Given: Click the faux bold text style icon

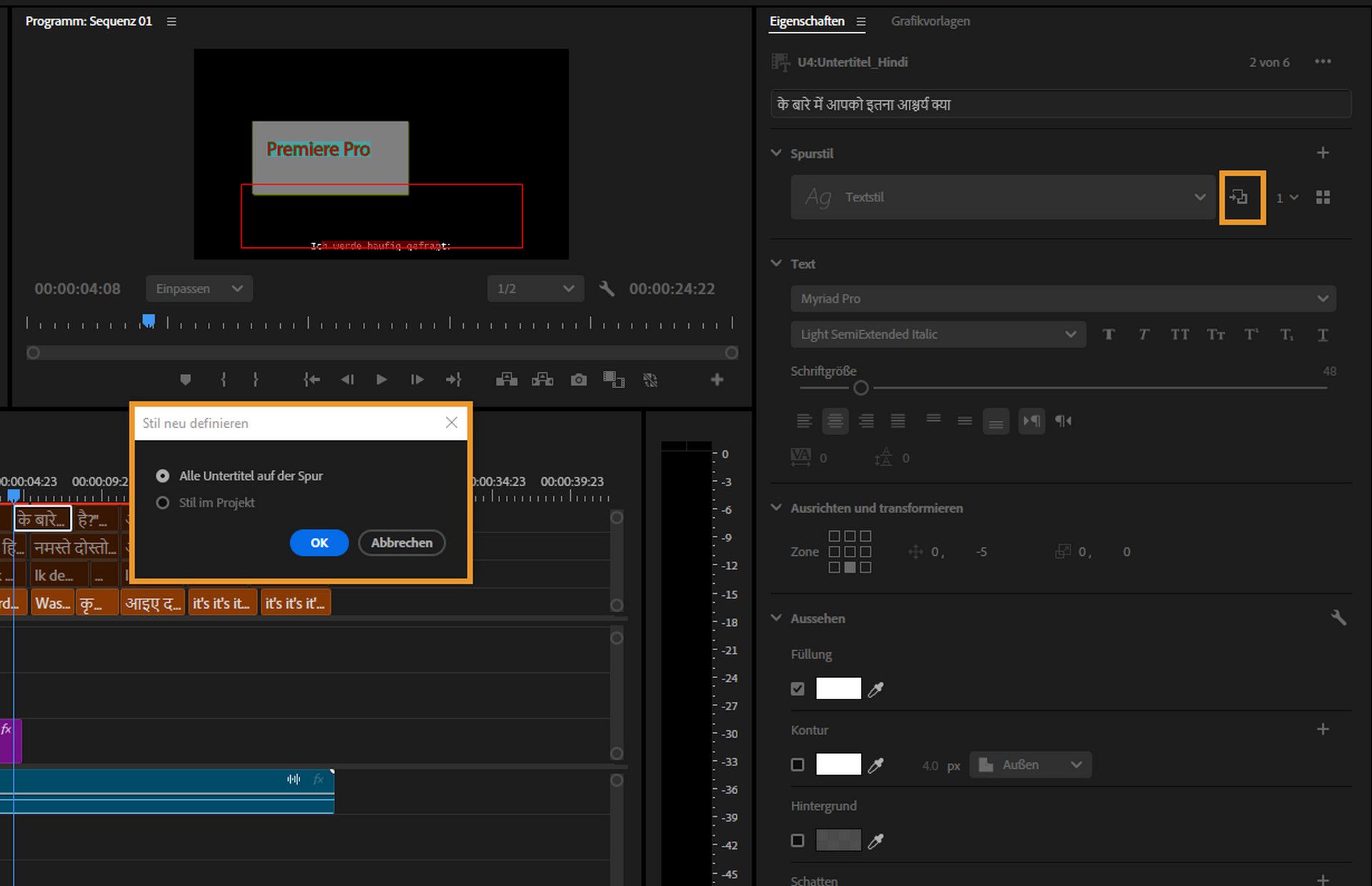Looking at the screenshot, I should [x=1108, y=334].
